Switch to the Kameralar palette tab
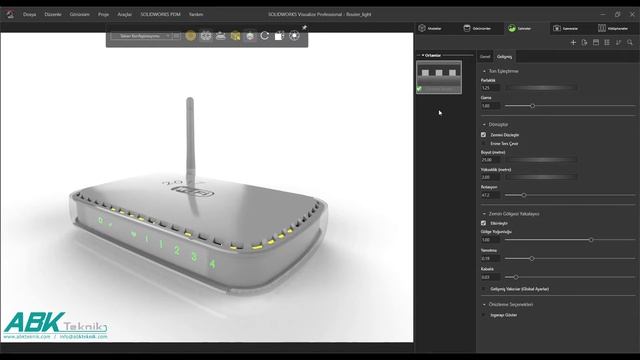This screenshot has height=360, width=640. (x=565, y=28)
